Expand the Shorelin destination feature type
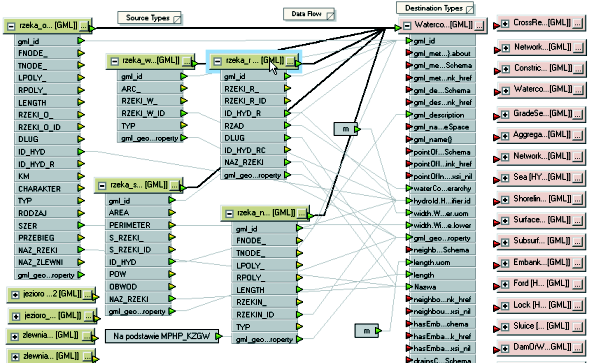 pos(505,199)
